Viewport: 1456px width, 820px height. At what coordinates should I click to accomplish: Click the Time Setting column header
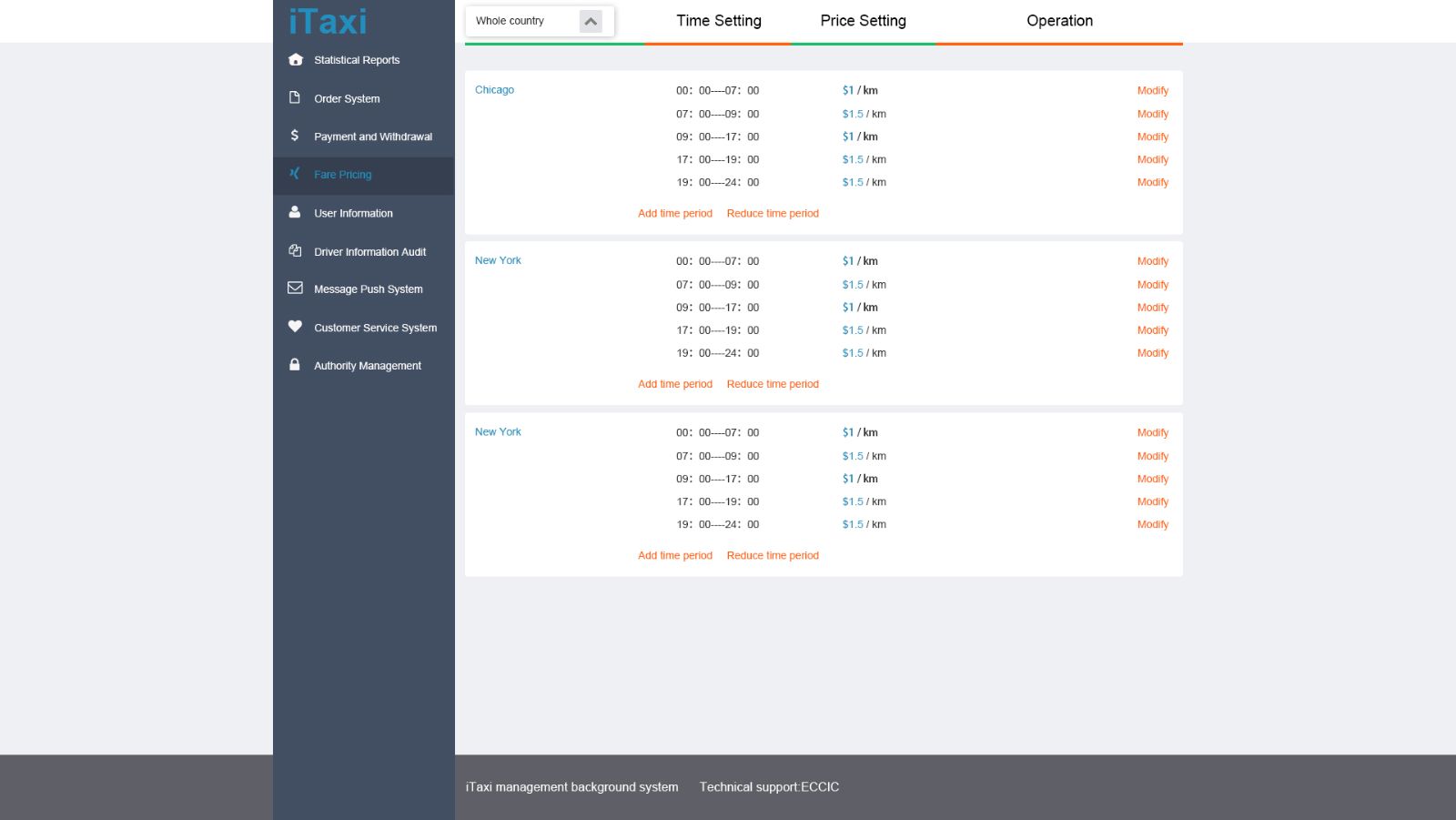[719, 21]
